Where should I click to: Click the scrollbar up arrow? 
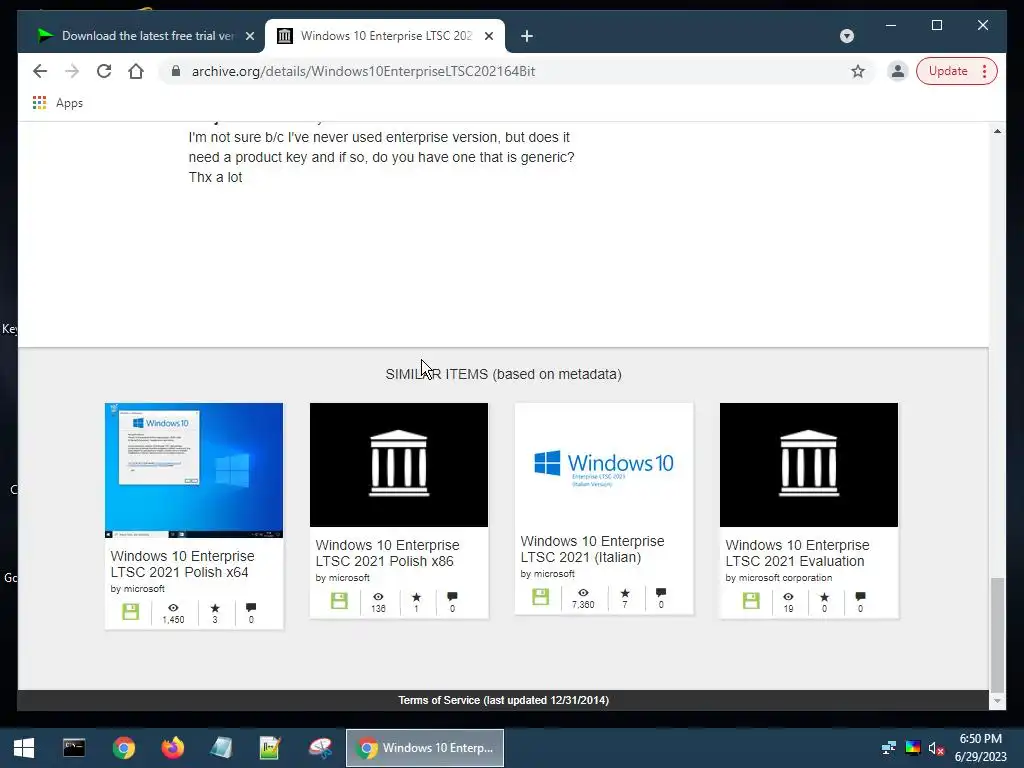tap(997, 131)
